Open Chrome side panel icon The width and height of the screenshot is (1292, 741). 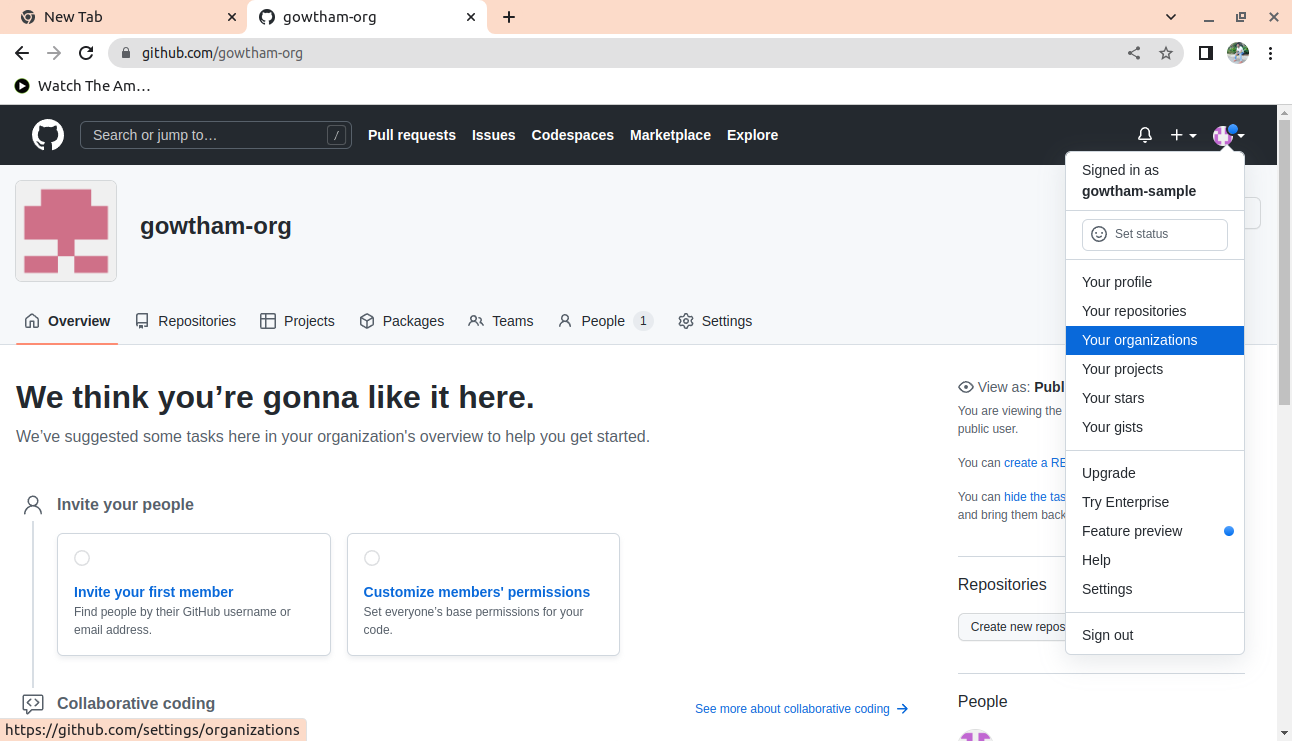1206,53
